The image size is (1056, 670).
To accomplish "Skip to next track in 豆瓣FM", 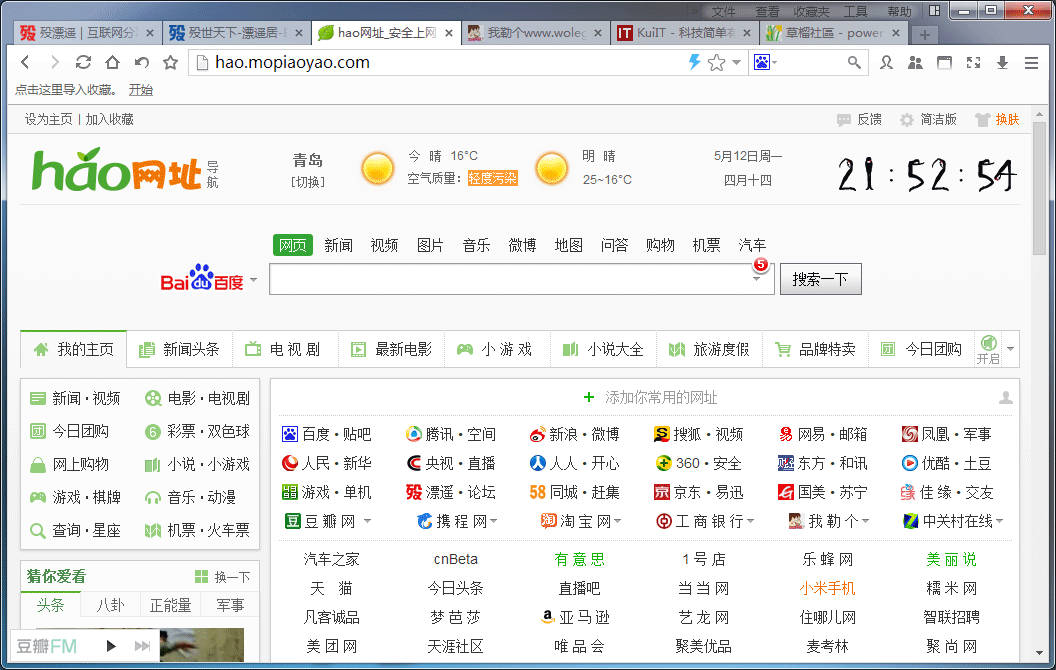I will (142, 646).
